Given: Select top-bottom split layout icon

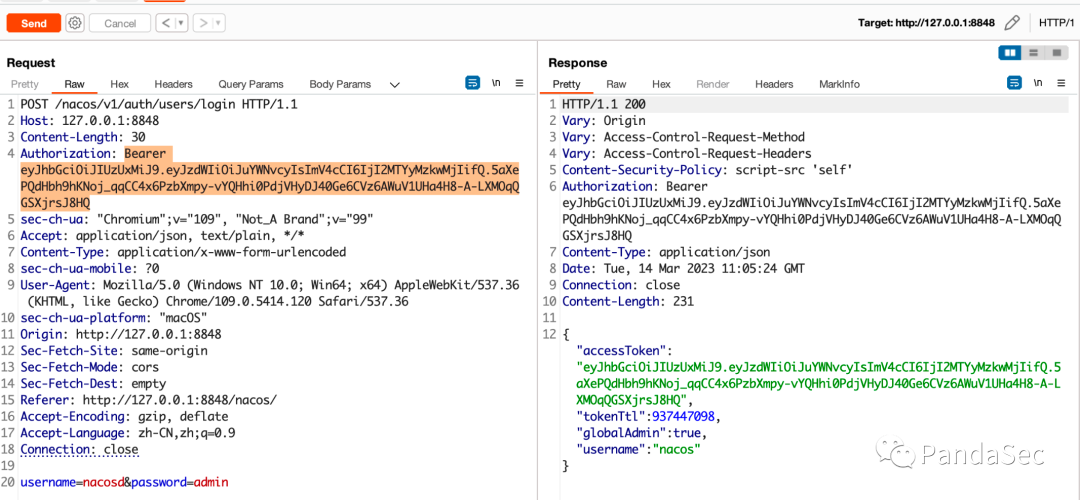Looking at the screenshot, I should click(x=1032, y=52).
